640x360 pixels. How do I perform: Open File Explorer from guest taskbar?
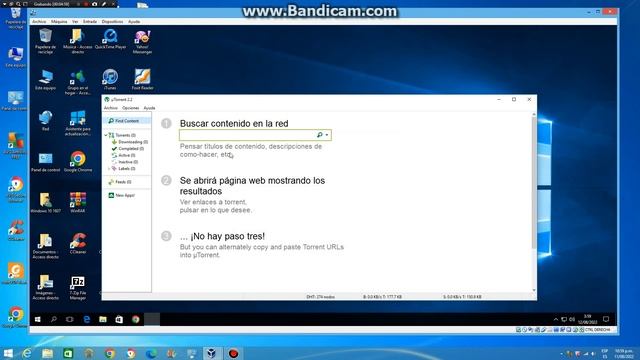point(103,319)
